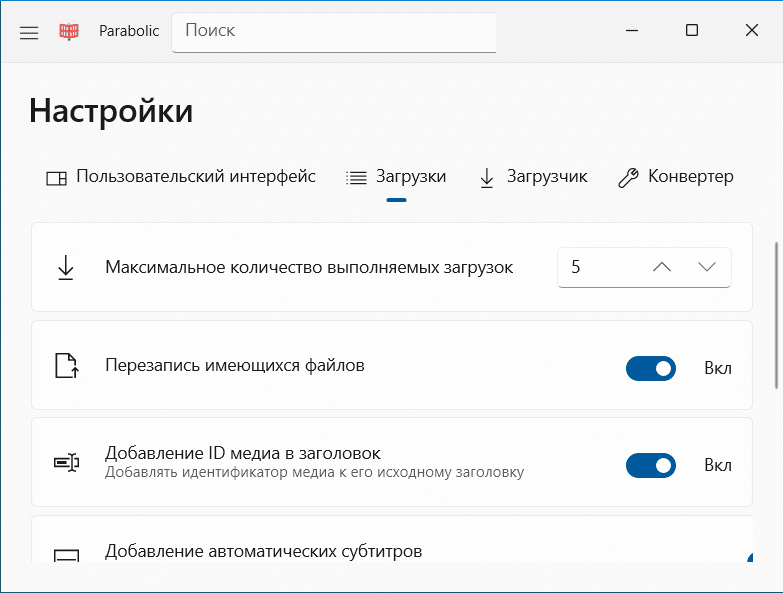Select the Загрузки tab

click(x=396, y=177)
